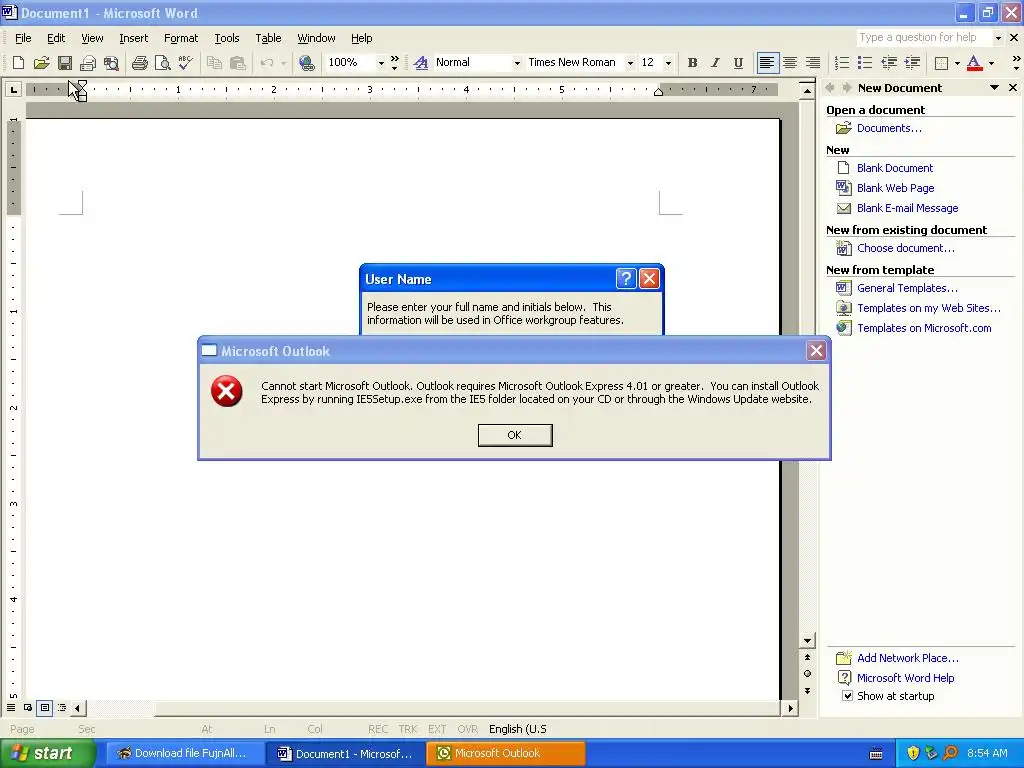Click the General Templates link
The height and width of the screenshot is (768, 1024).
907,288
